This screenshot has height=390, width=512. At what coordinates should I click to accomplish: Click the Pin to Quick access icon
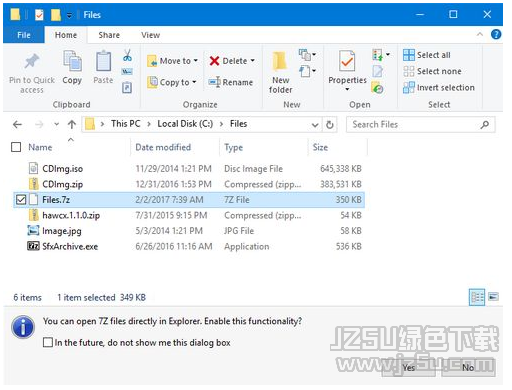coord(32,61)
